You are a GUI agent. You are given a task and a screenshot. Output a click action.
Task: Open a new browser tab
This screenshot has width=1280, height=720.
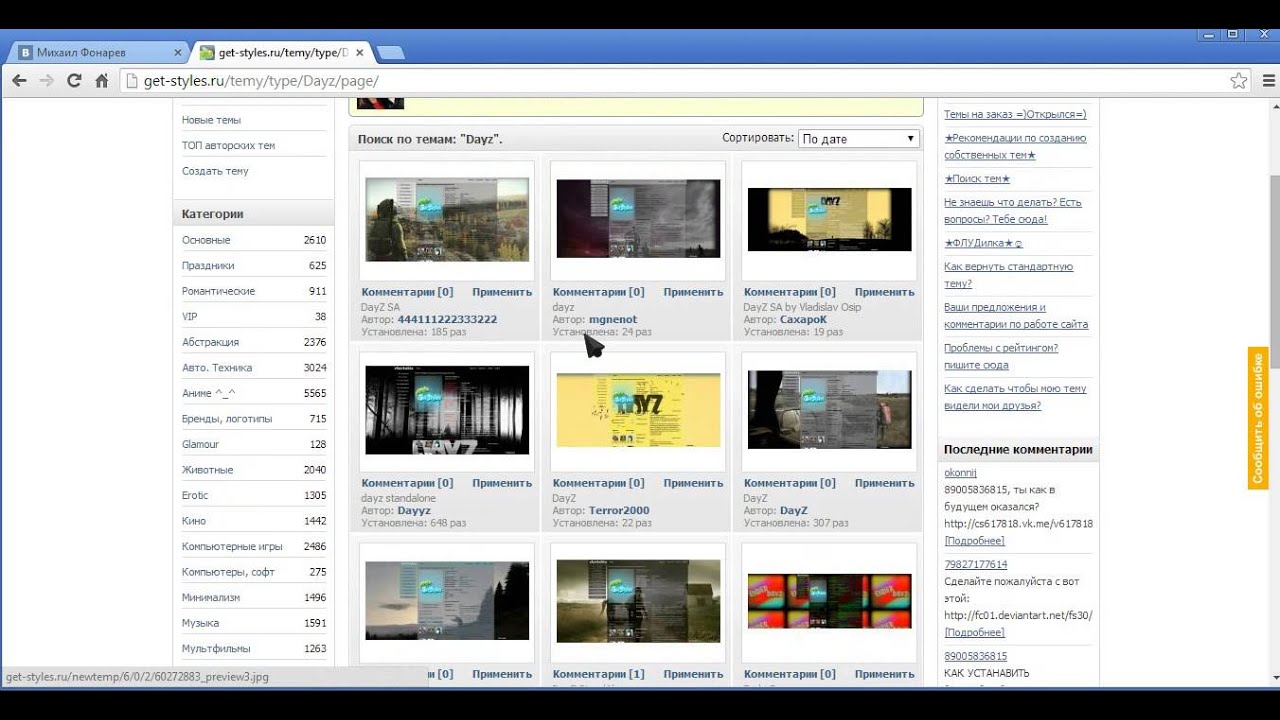(x=390, y=53)
